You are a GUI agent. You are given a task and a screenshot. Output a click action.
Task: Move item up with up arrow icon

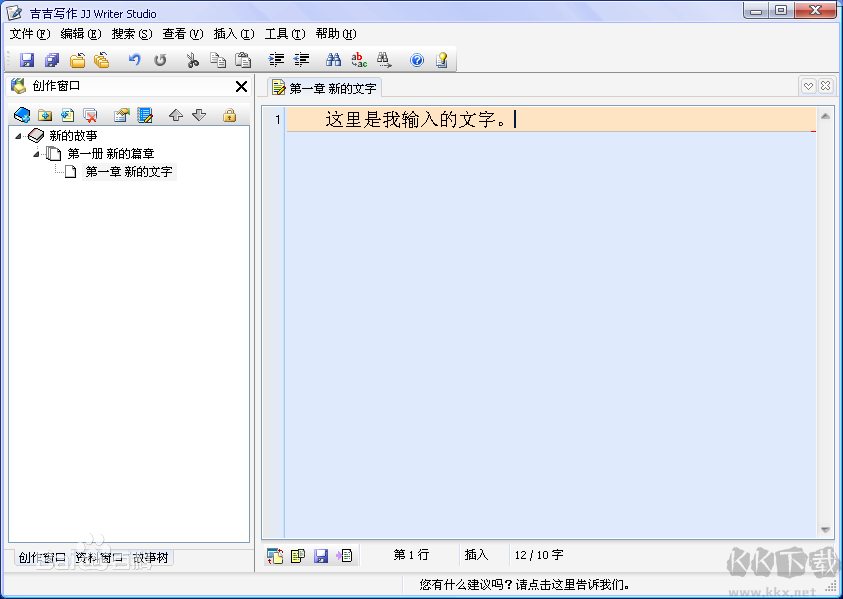coord(176,115)
